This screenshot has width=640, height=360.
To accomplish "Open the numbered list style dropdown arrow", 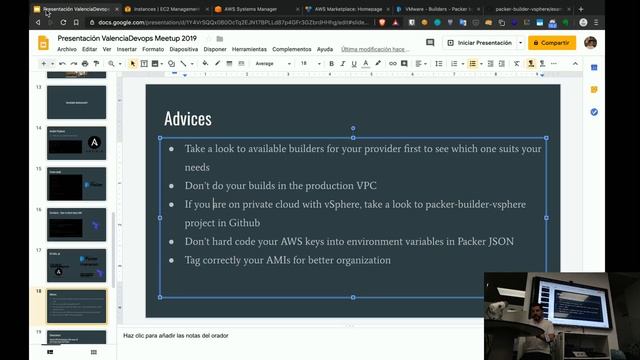I will 462,64.
